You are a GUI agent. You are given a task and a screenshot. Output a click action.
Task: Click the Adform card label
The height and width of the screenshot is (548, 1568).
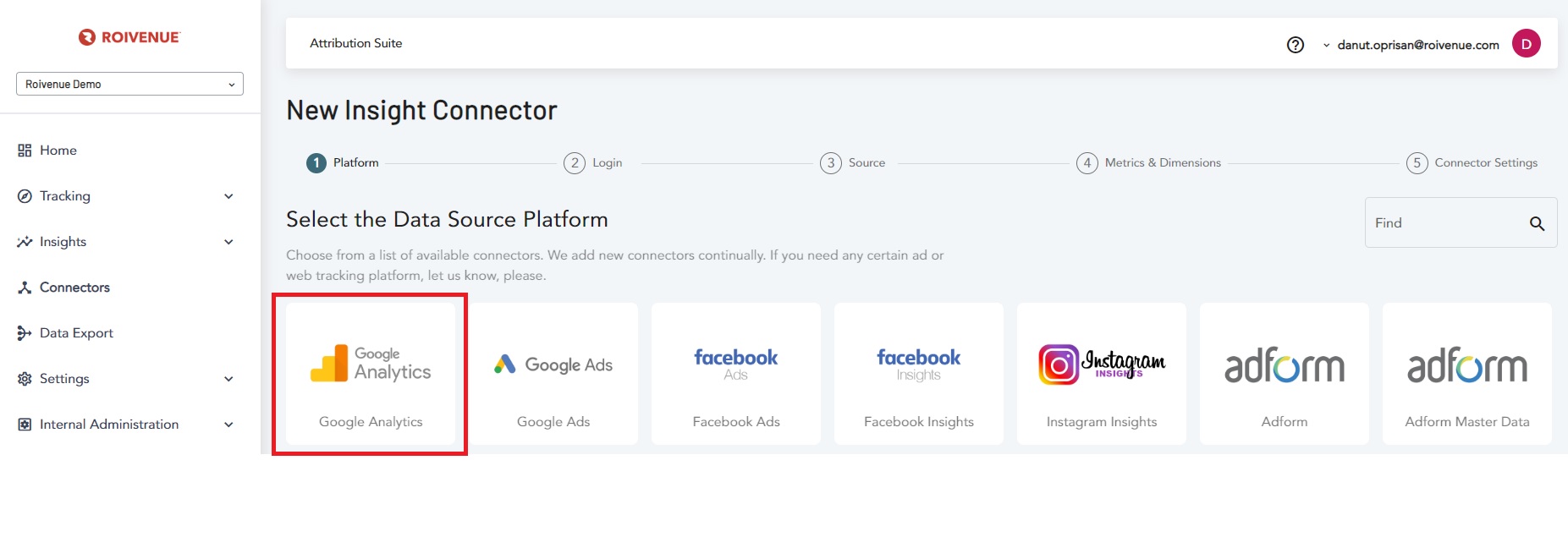tap(1285, 421)
